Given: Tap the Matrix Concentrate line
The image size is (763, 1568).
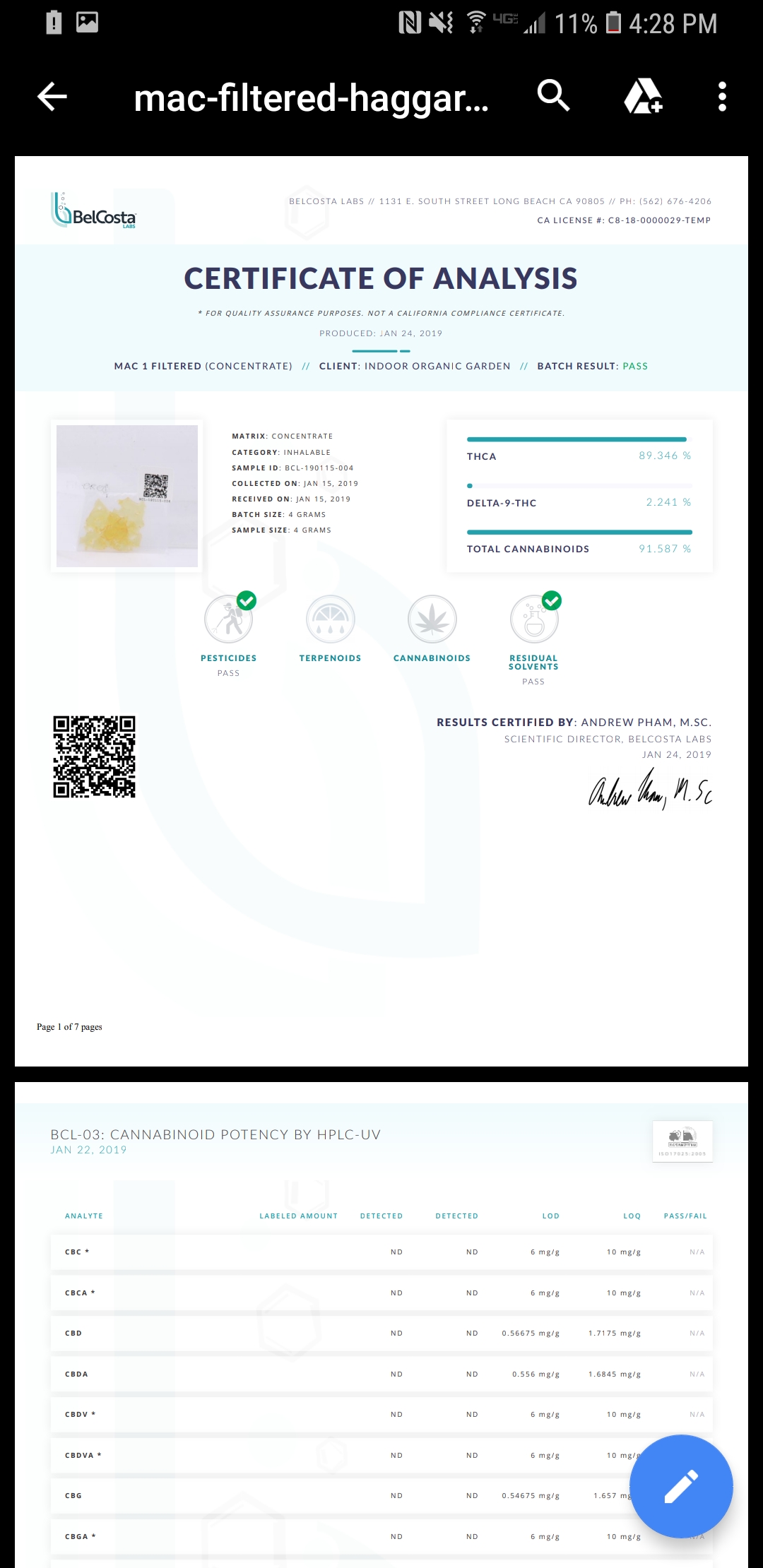Looking at the screenshot, I should pos(282,436).
